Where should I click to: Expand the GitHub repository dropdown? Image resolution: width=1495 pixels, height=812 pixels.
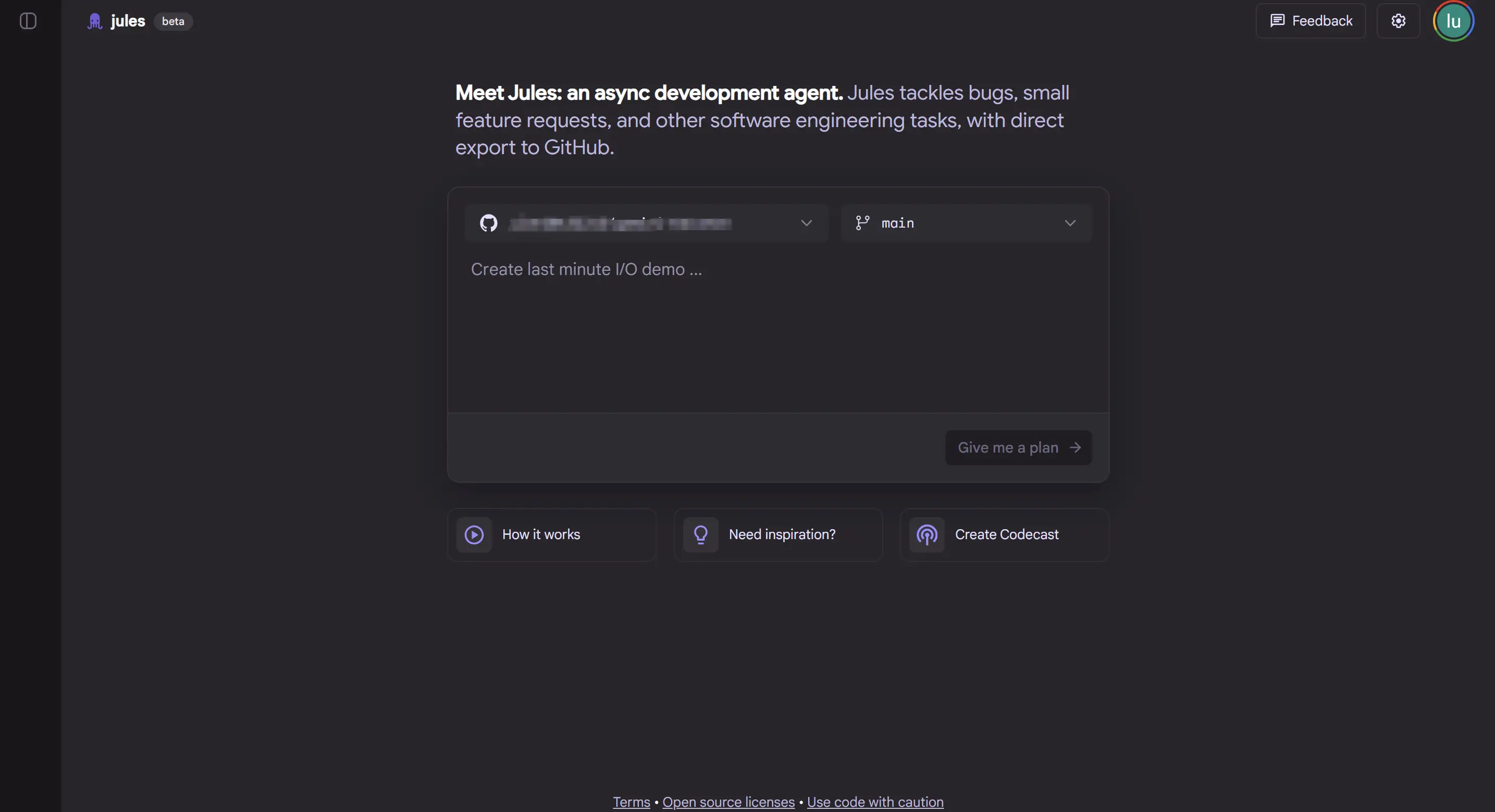tap(646, 223)
